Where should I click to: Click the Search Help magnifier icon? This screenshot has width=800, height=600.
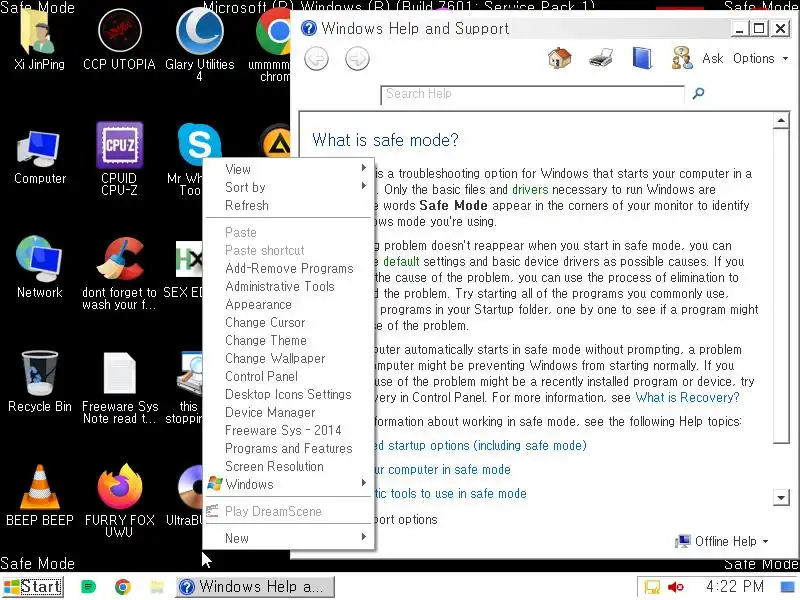point(698,93)
